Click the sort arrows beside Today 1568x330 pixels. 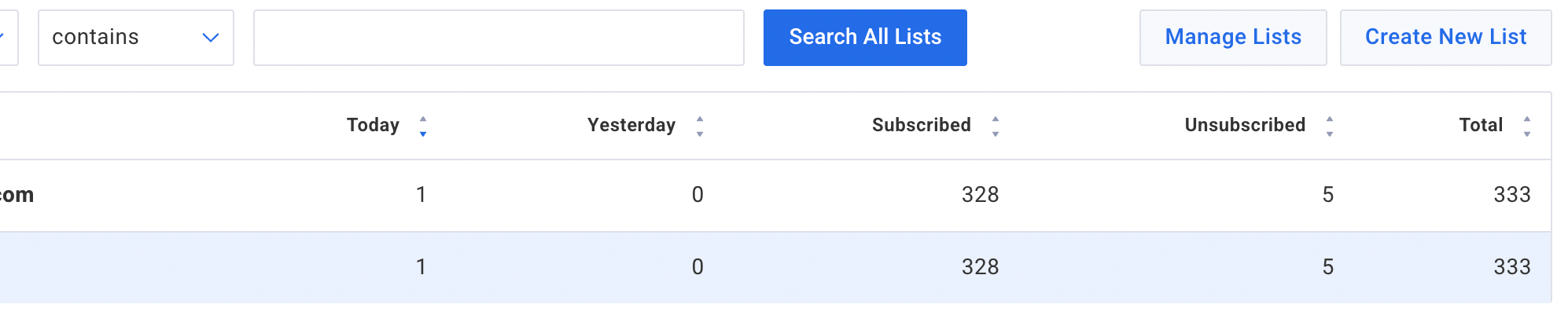tap(423, 126)
